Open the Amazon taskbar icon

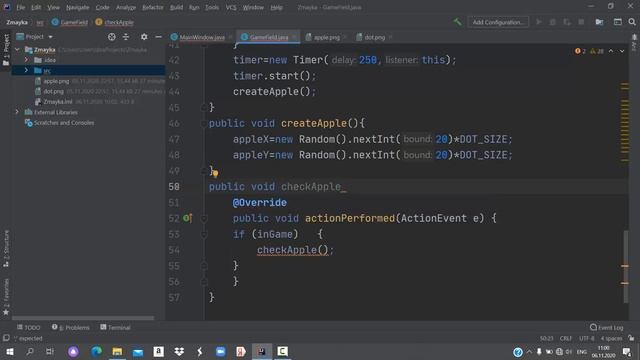(x=158, y=351)
